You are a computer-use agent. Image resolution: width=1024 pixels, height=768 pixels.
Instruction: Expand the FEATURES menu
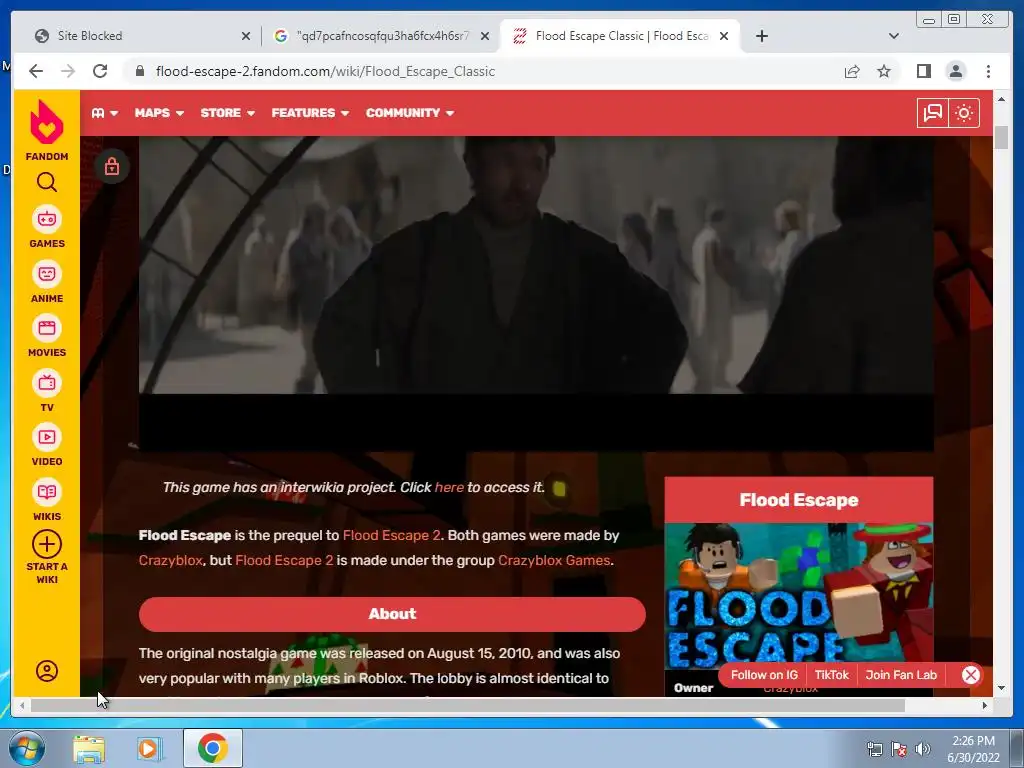[x=310, y=113]
